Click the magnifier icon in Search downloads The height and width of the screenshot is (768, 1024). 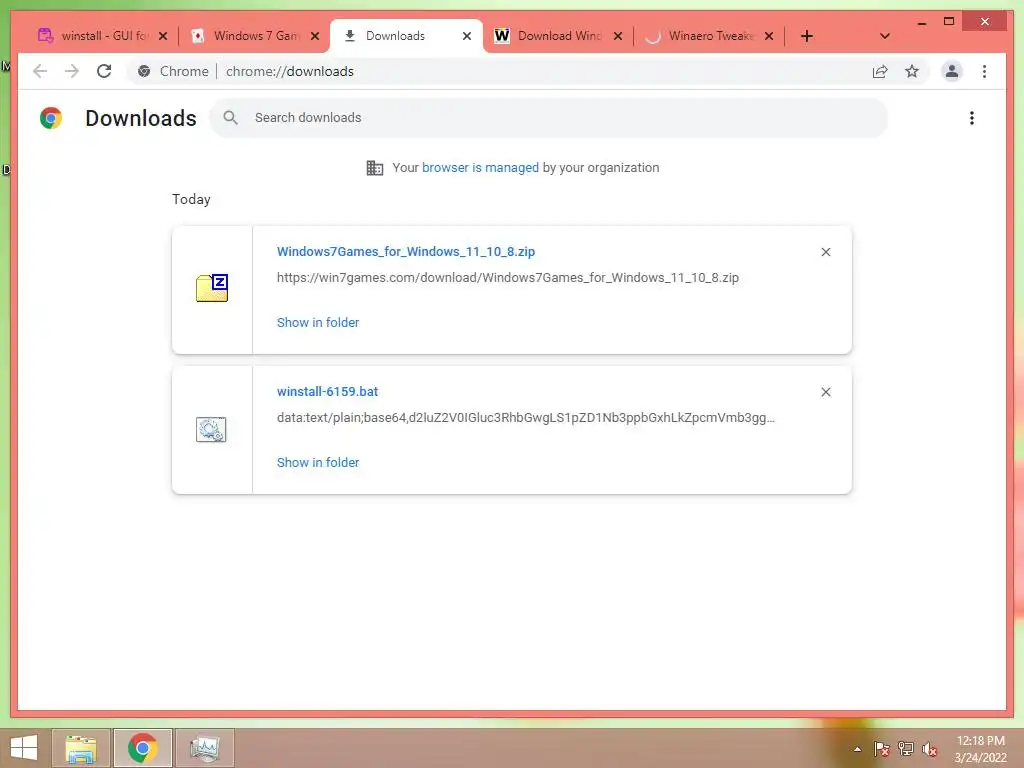click(231, 118)
